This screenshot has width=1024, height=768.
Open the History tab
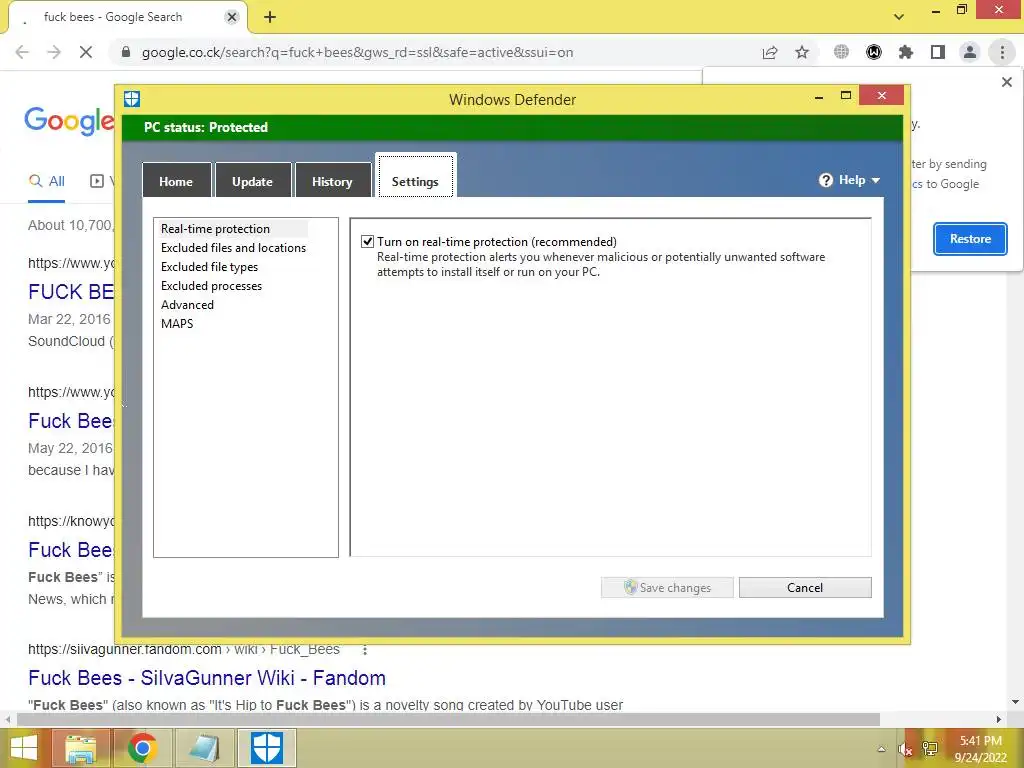(x=332, y=181)
